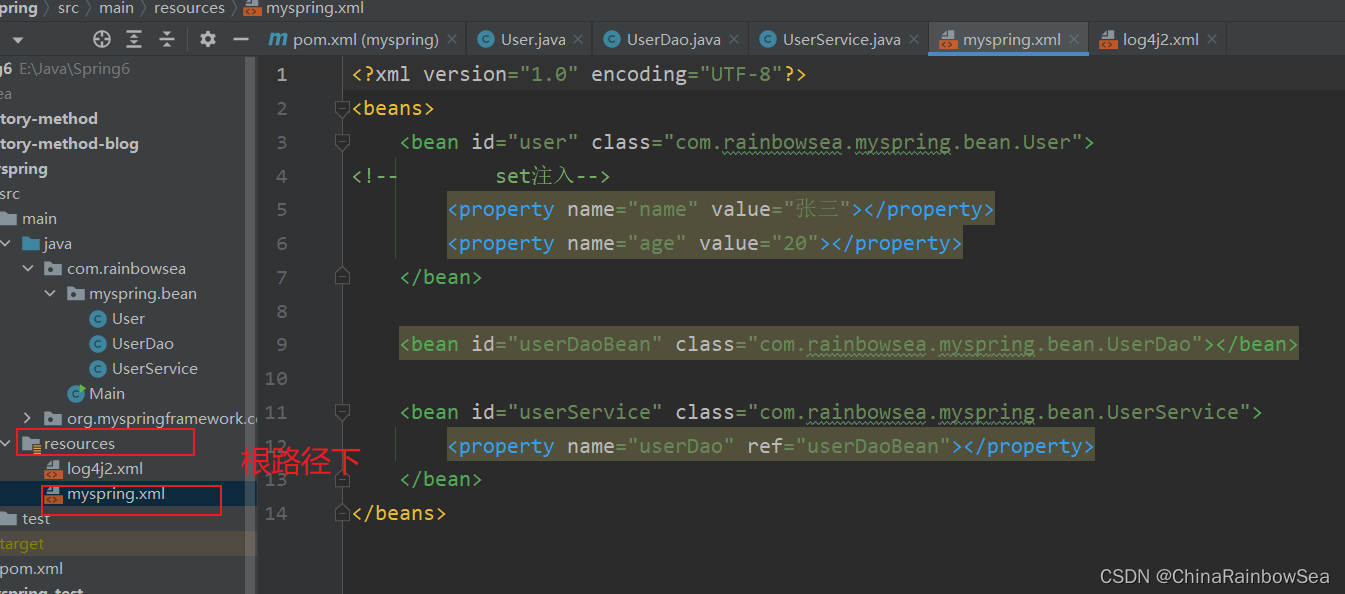Open the UserDao class in tree

[143, 343]
